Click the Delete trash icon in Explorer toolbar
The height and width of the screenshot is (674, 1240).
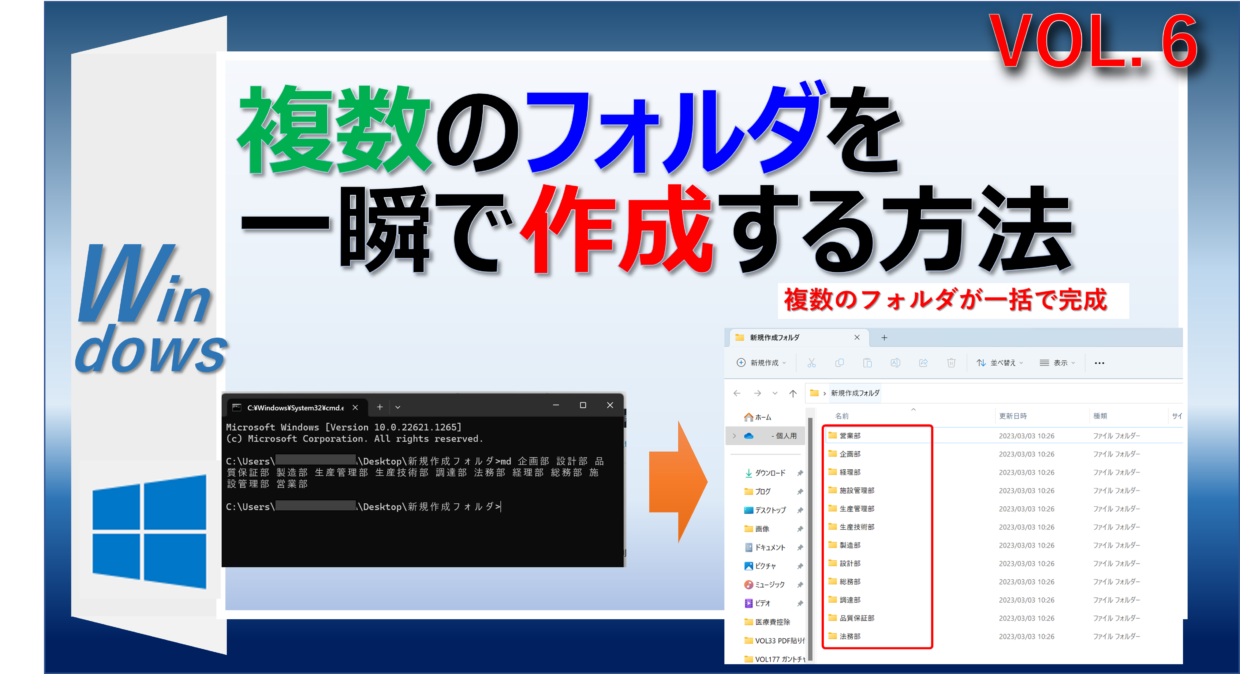(x=951, y=363)
